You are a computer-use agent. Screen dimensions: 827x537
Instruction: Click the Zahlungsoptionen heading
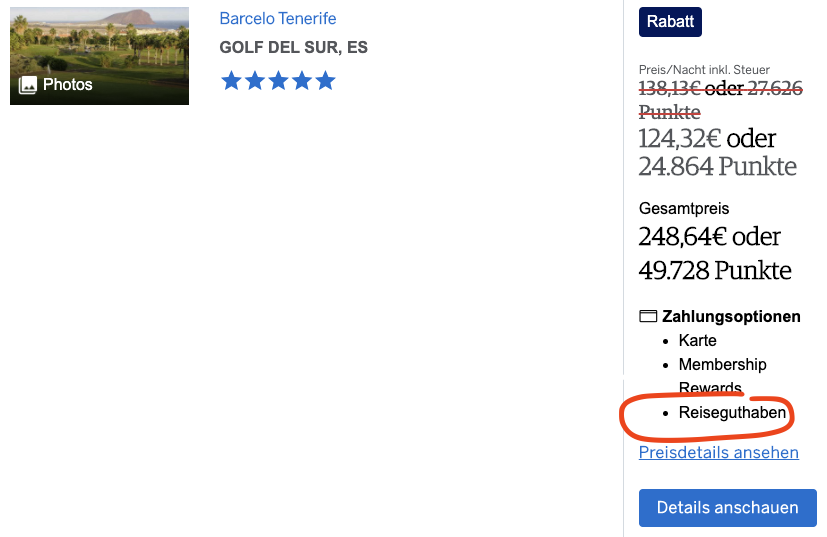coord(731,317)
